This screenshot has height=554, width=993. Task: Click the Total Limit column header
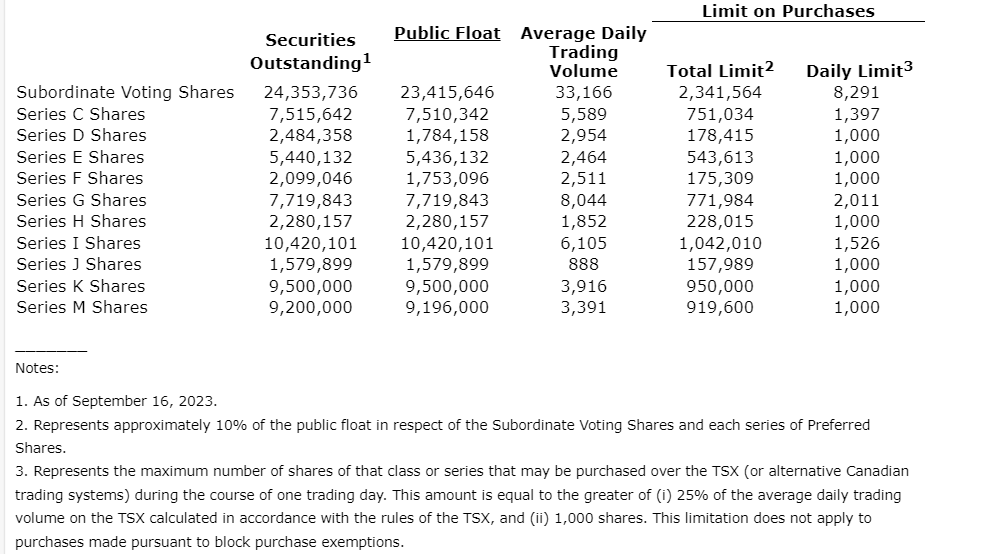point(720,71)
